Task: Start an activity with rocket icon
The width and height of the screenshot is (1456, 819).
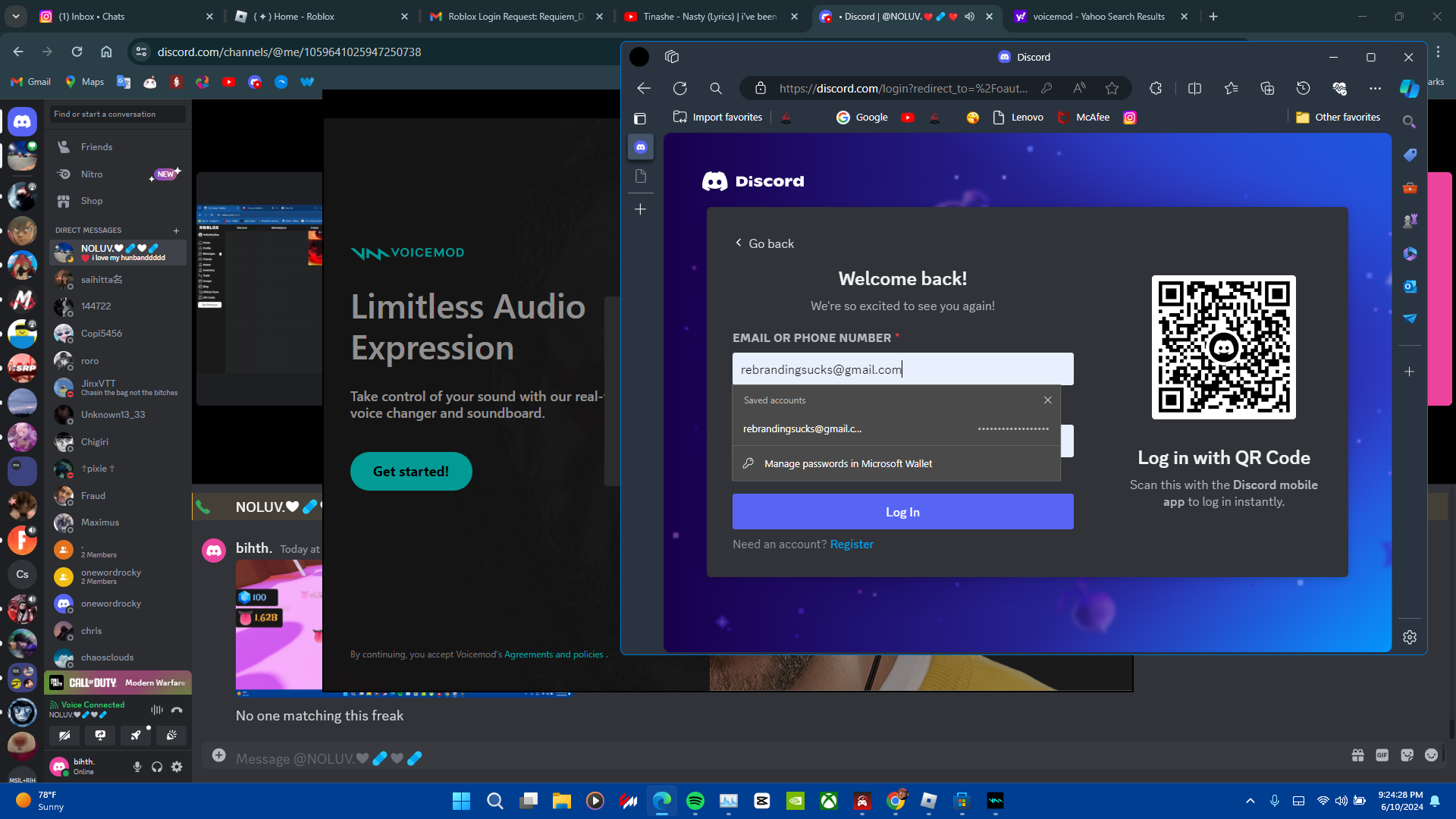Action: point(136,735)
